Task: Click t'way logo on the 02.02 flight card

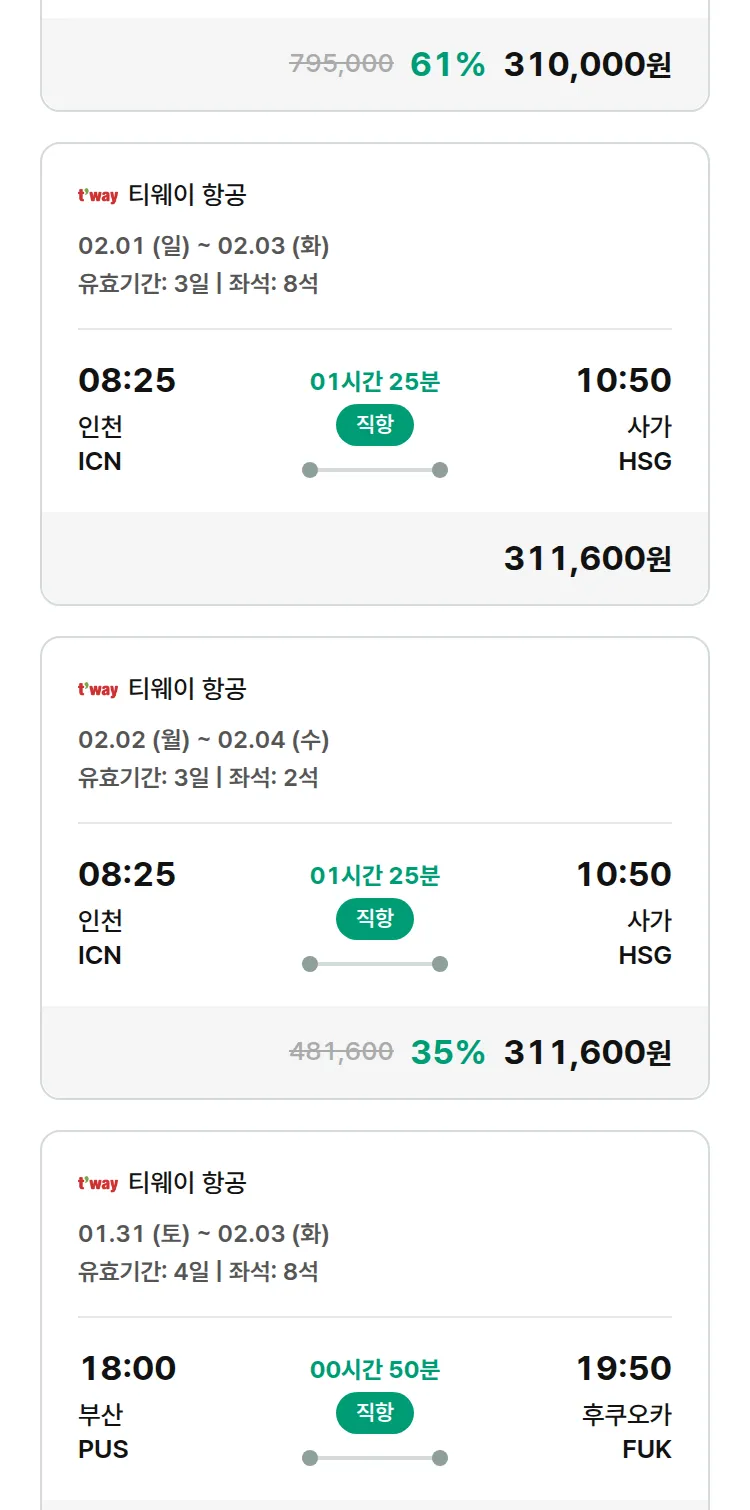Action: coord(98,690)
